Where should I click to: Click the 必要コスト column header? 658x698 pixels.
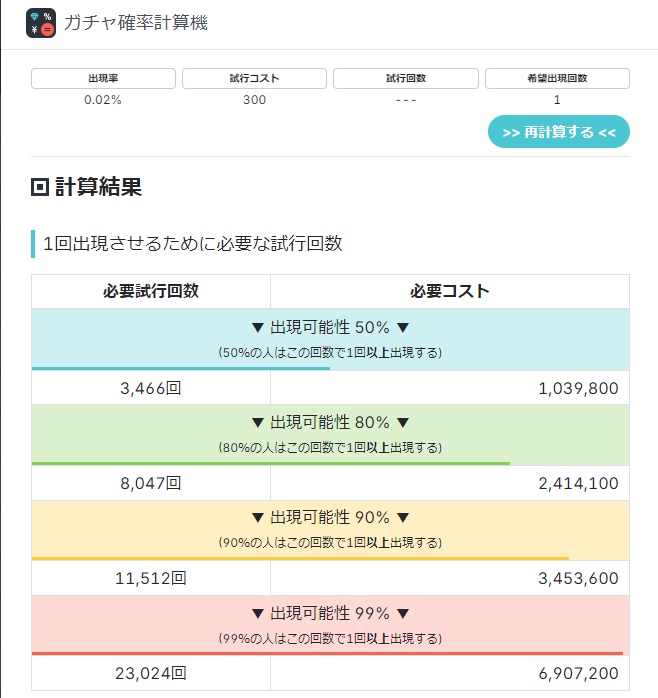click(450, 291)
